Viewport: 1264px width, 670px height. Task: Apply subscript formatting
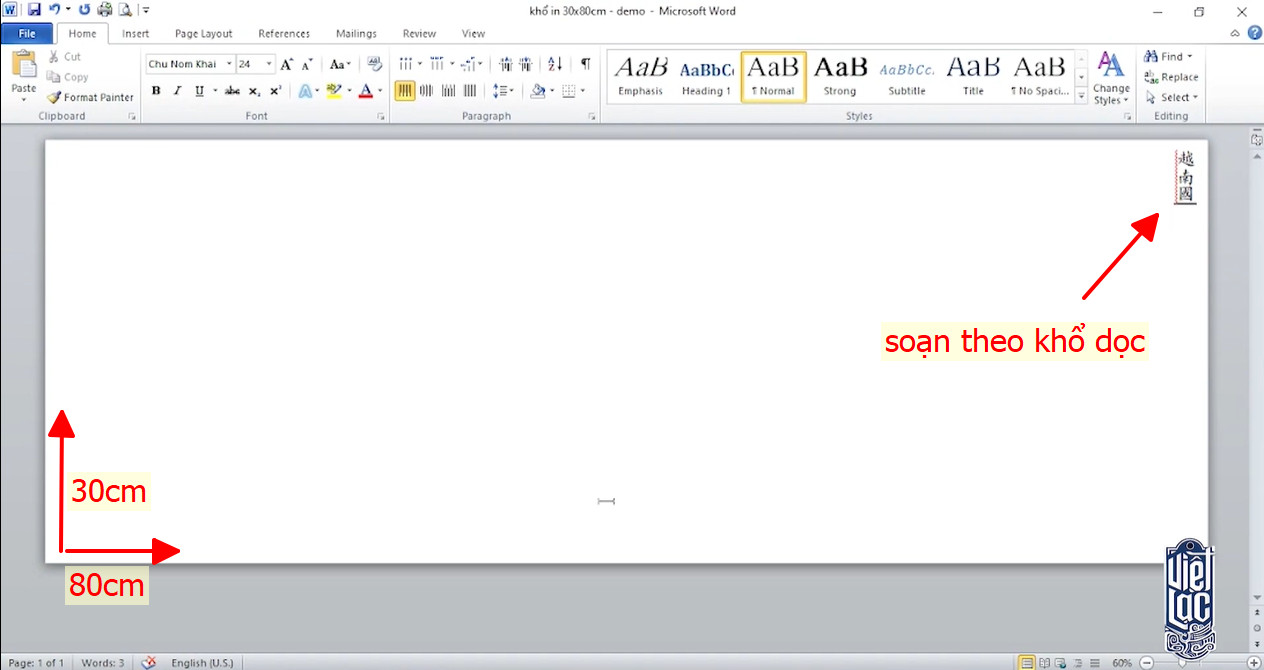click(255, 91)
